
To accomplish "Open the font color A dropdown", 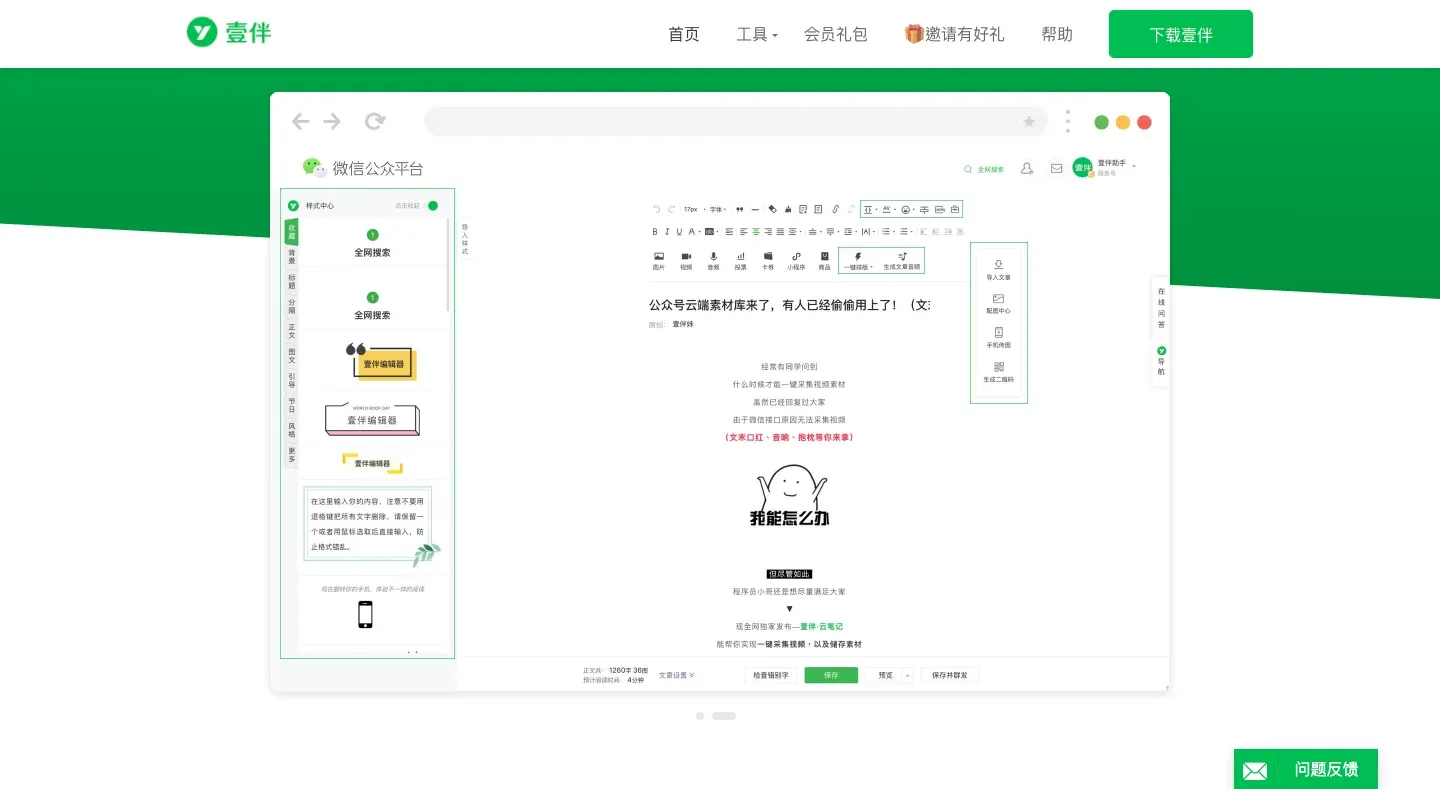I will tap(693, 231).
